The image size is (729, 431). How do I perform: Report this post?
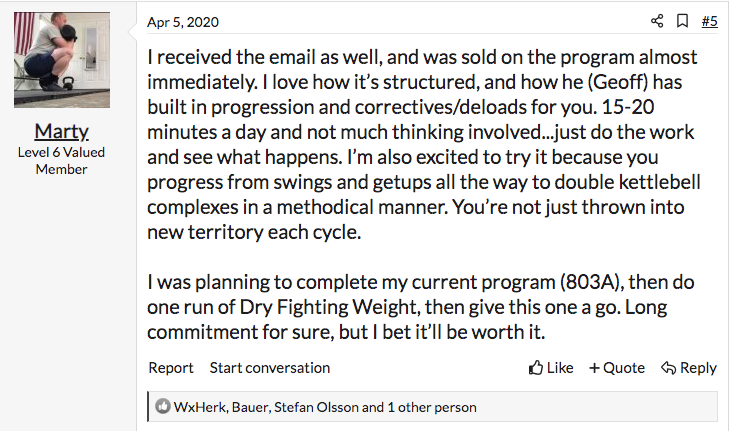[171, 368]
